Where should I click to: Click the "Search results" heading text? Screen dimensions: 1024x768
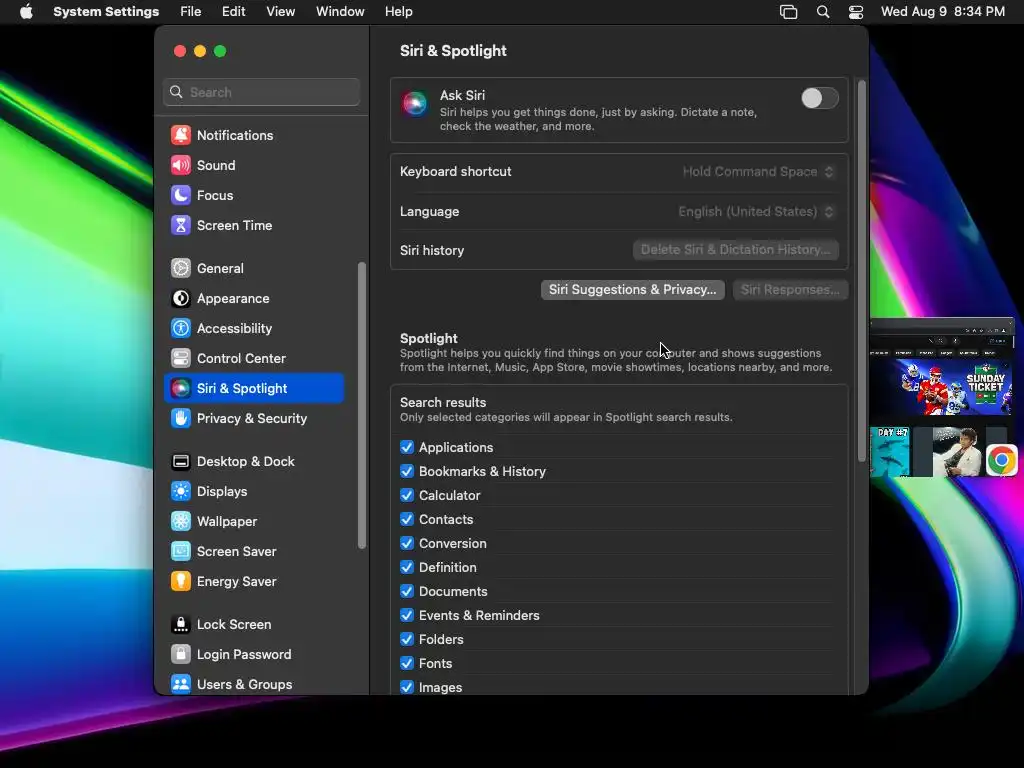pyautogui.click(x=443, y=402)
